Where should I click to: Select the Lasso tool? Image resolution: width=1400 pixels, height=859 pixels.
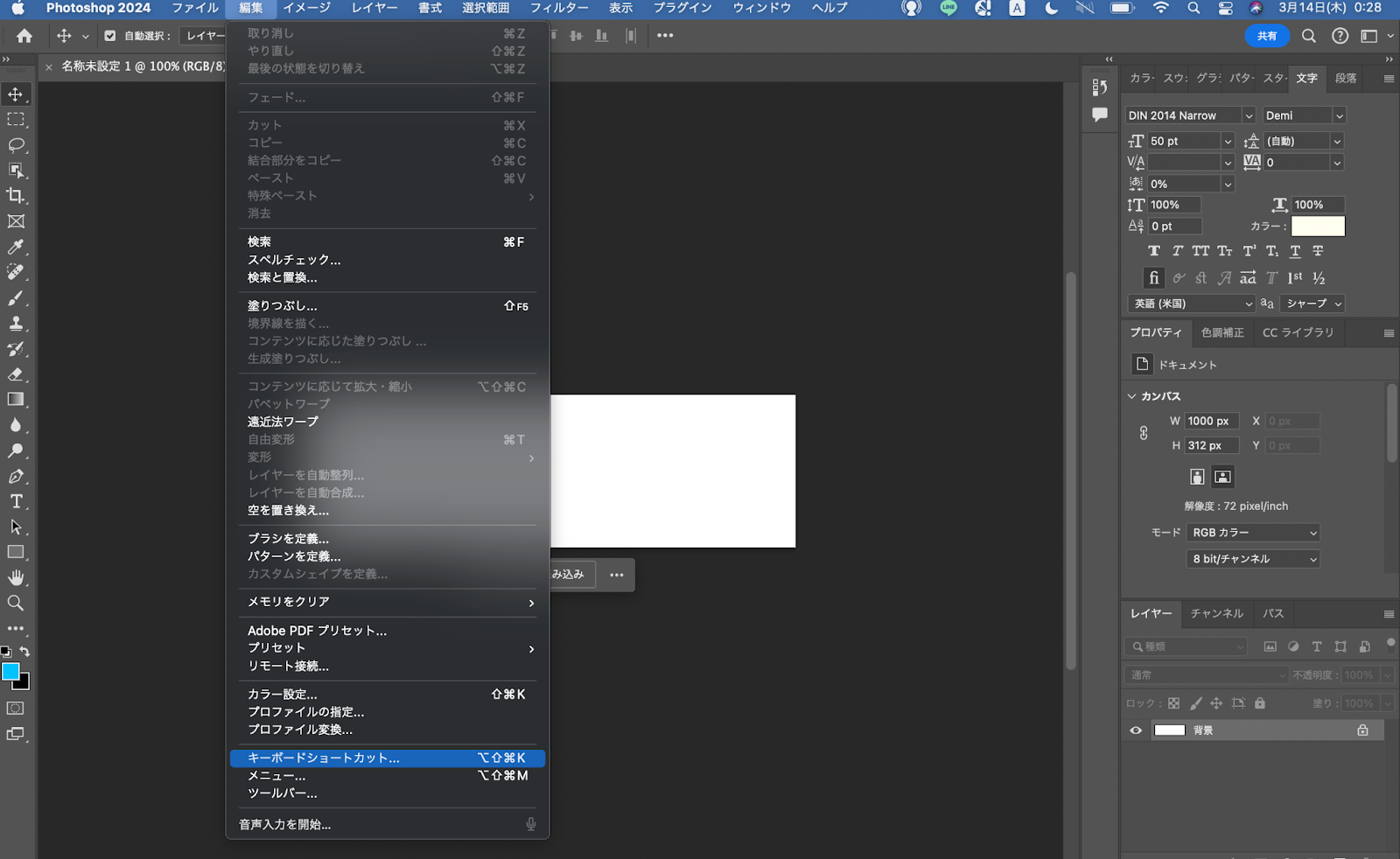click(x=16, y=144)
